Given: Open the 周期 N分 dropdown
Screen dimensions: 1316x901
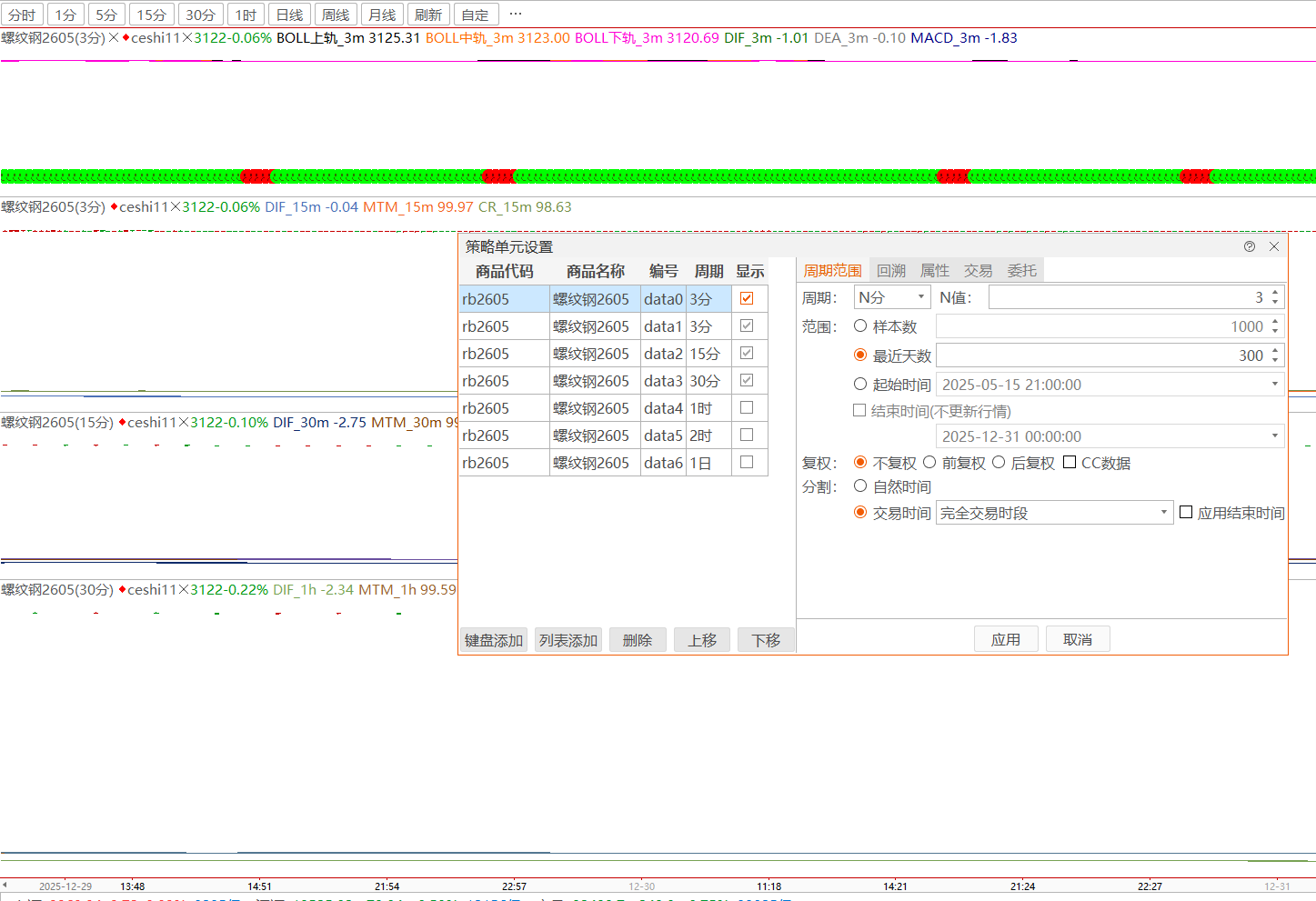Looking at the screenshot, I should coord(891,297).
